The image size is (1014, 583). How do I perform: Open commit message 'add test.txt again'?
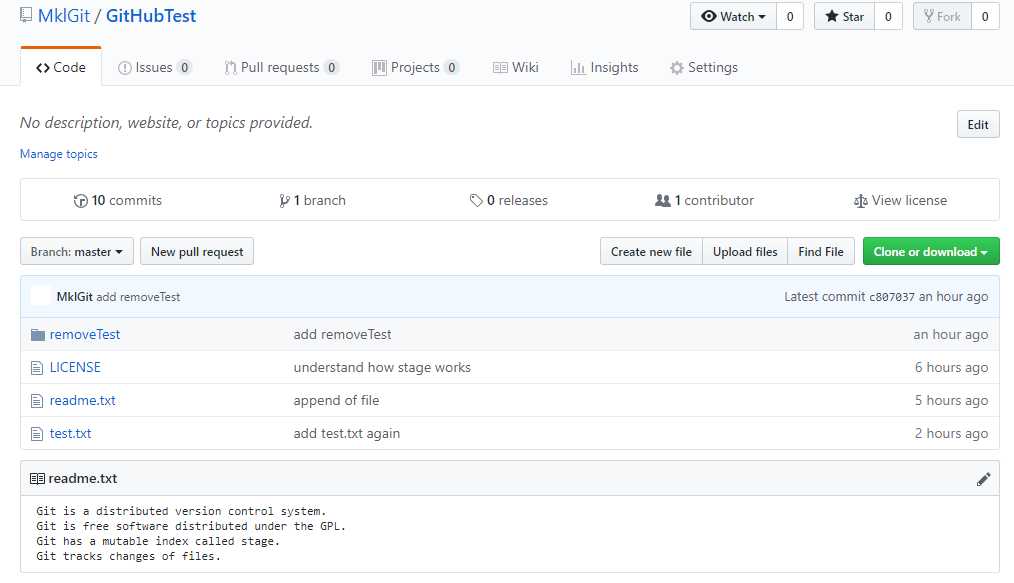(x=347, y=434)
